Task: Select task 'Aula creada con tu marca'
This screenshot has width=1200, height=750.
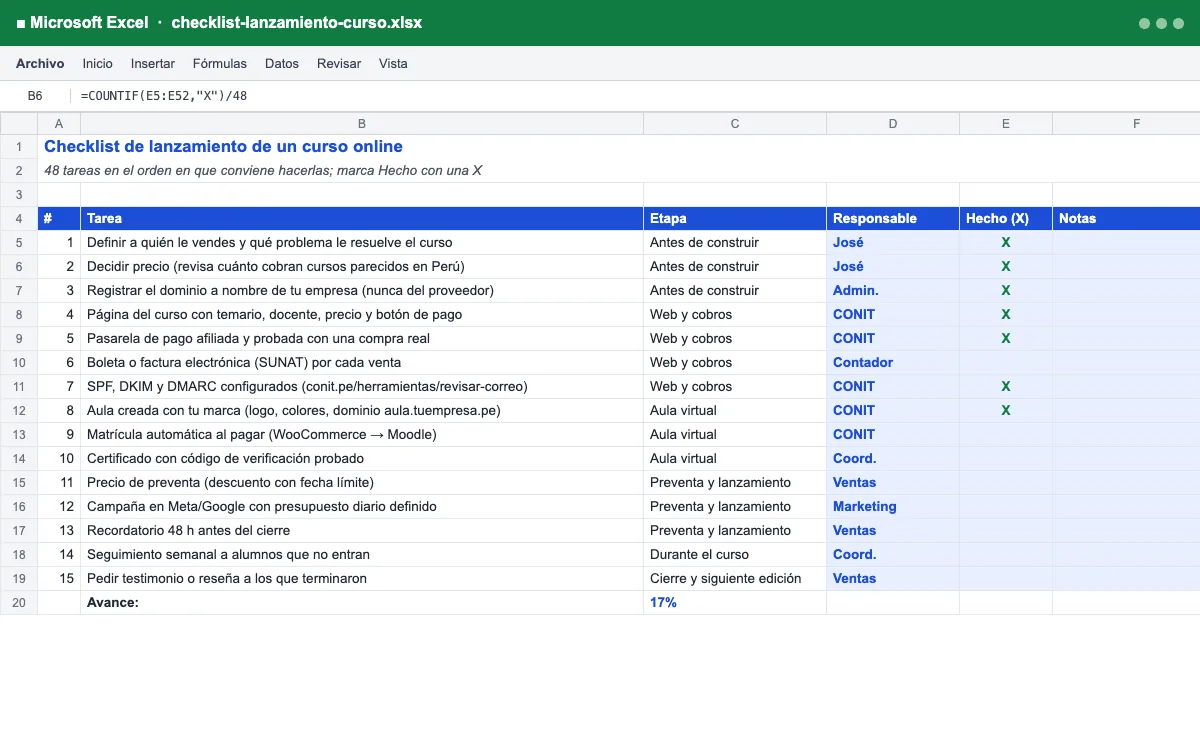Action: click(x=362, y=410)
